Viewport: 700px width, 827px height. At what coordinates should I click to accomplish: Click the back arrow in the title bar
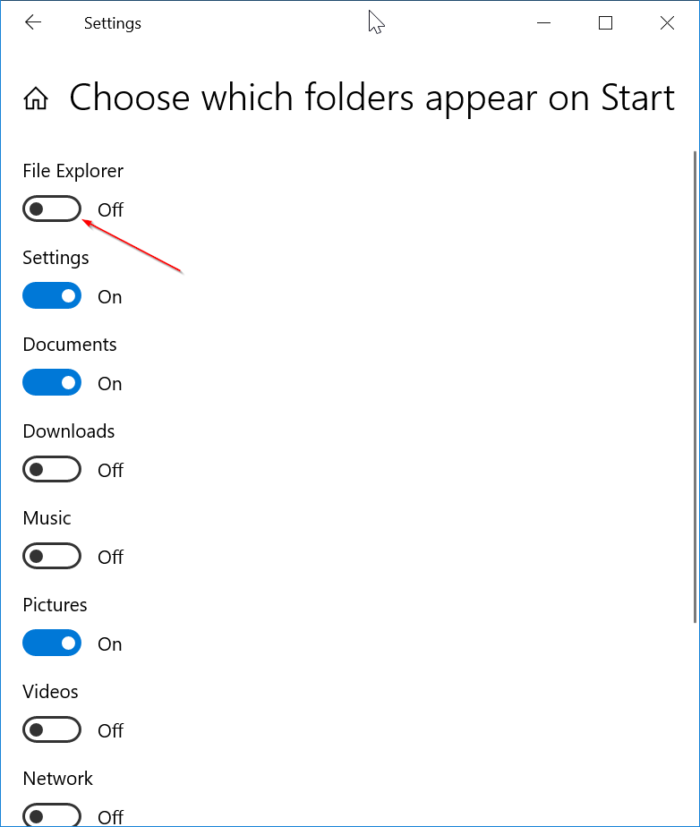(x=33, y=22)
